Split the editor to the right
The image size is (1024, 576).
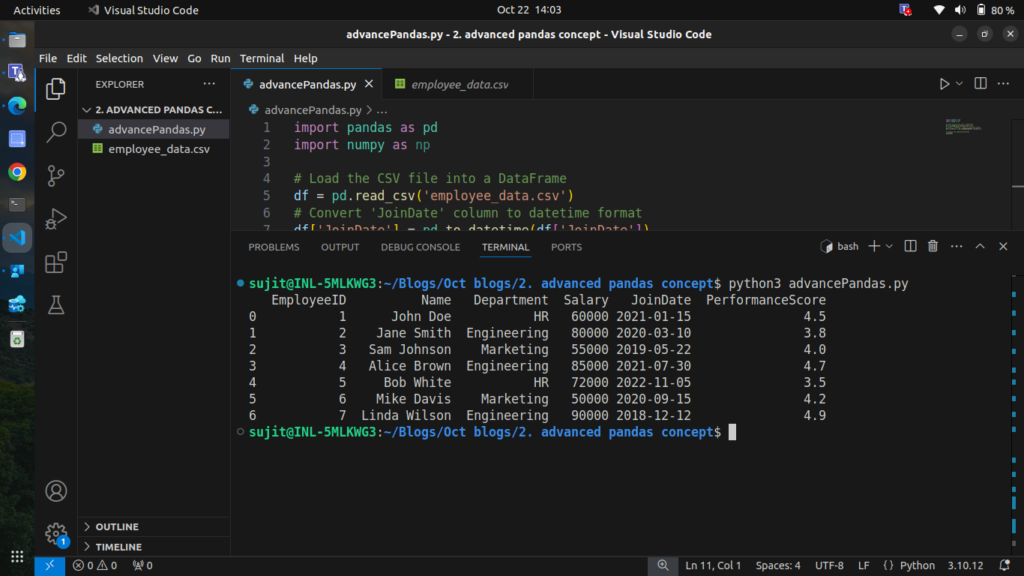click(980, 84)
